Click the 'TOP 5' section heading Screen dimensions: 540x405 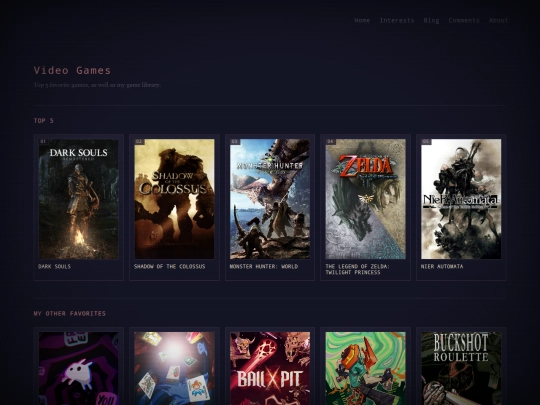coord(44,121)
